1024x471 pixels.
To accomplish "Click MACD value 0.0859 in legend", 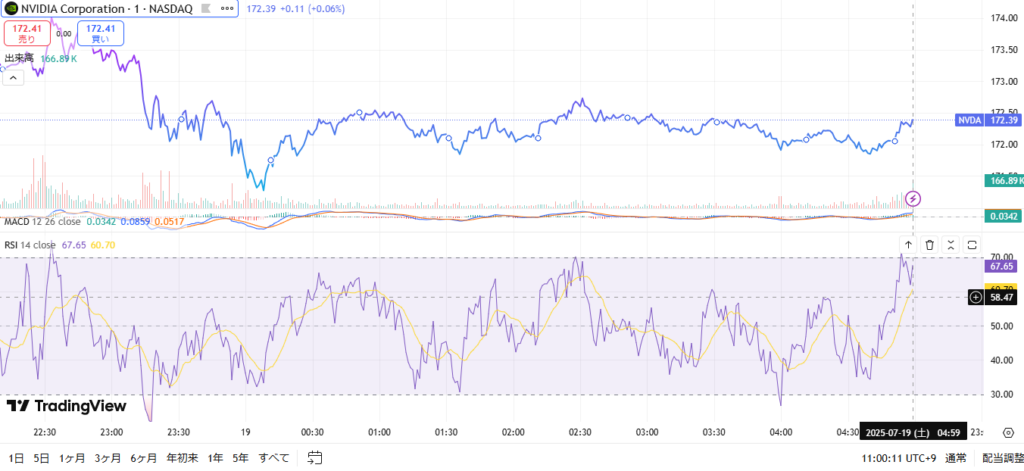I will [x=135, y=222].
